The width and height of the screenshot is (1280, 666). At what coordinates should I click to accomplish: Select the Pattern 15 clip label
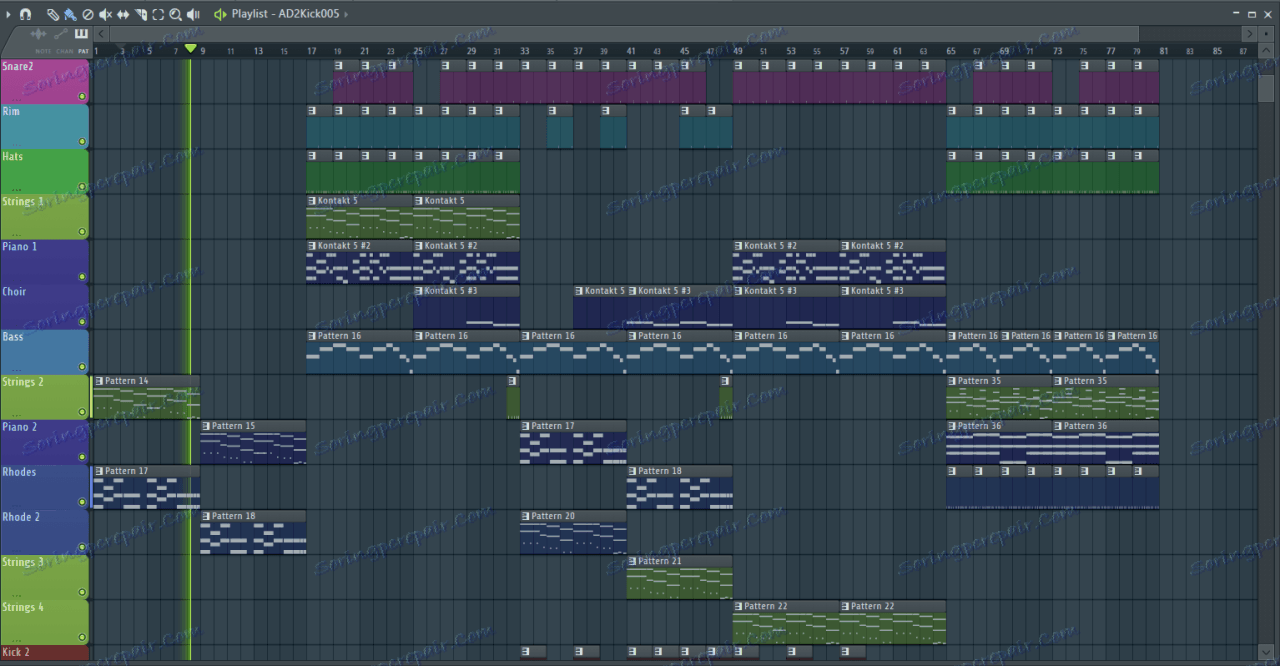234,426
